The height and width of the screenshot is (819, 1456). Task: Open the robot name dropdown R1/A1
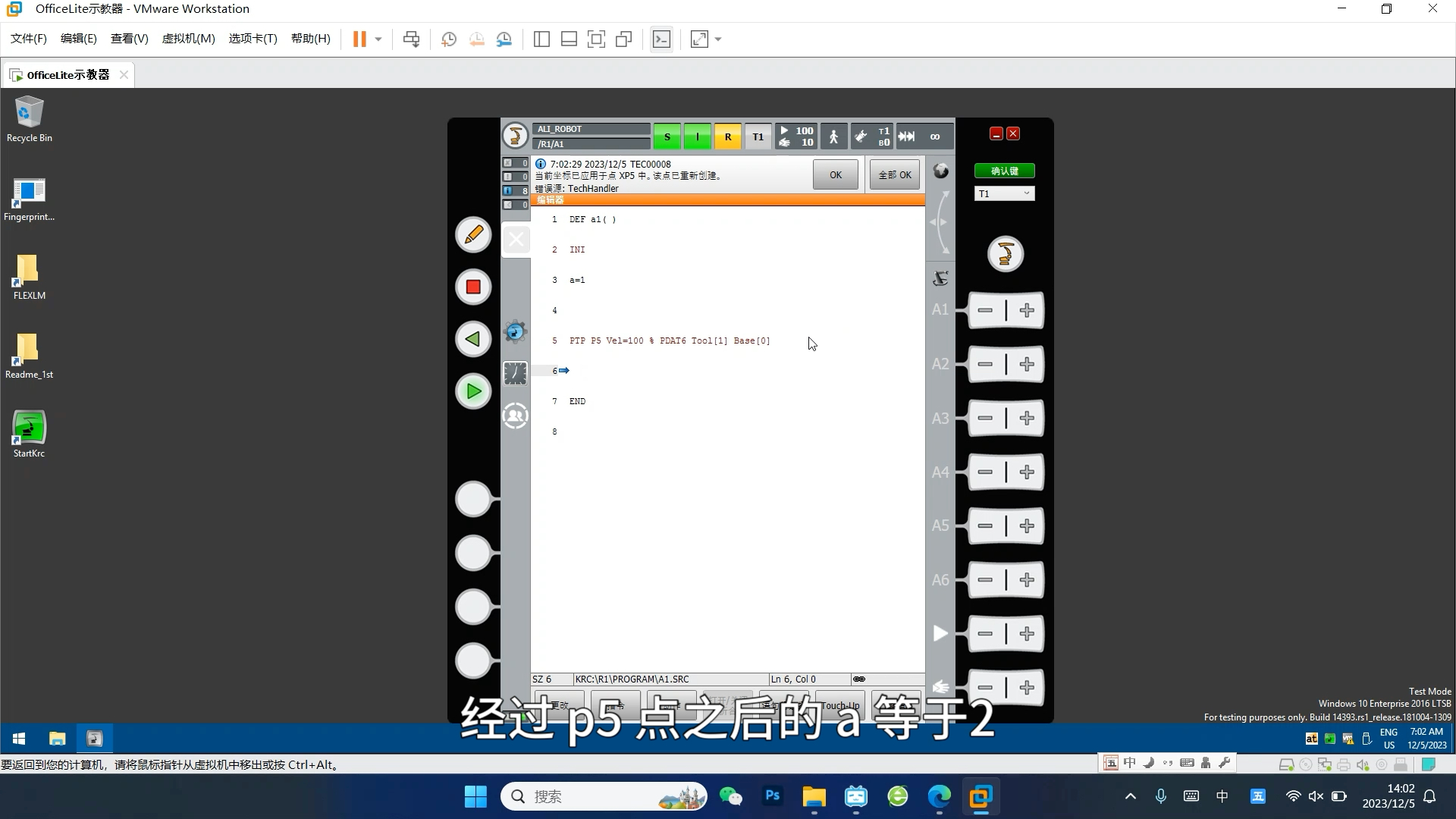(x=591, y=143)
